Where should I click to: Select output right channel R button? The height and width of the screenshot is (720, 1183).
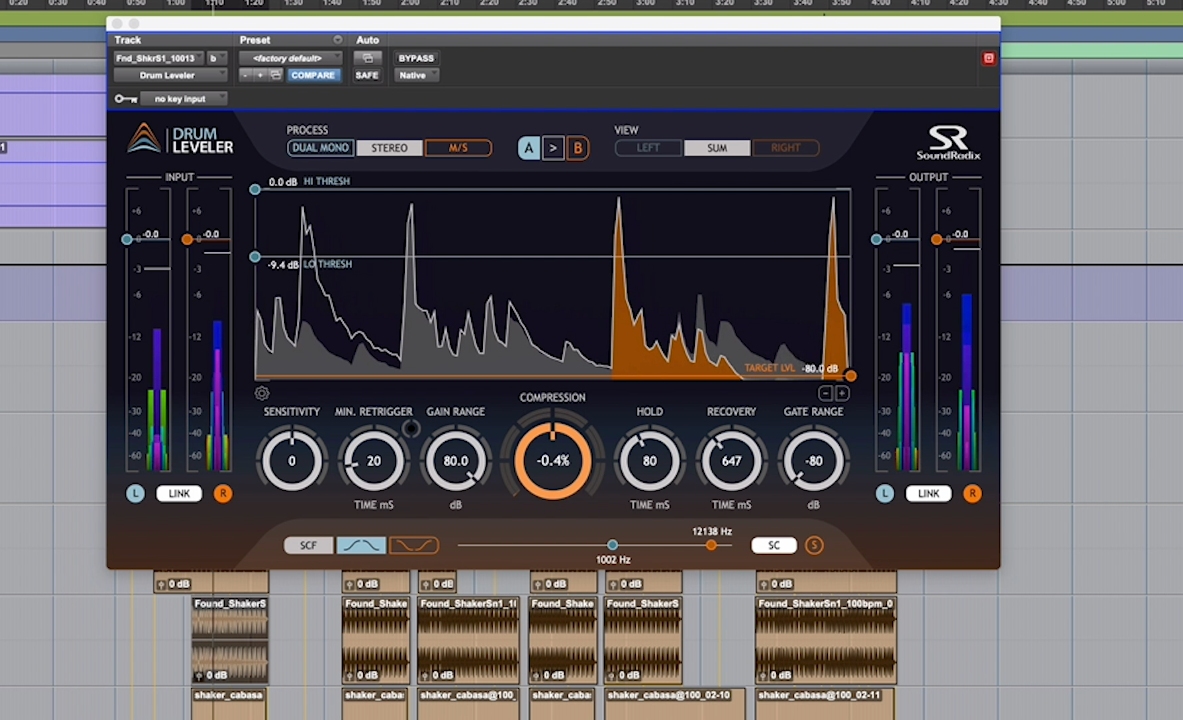coord(972,494)
